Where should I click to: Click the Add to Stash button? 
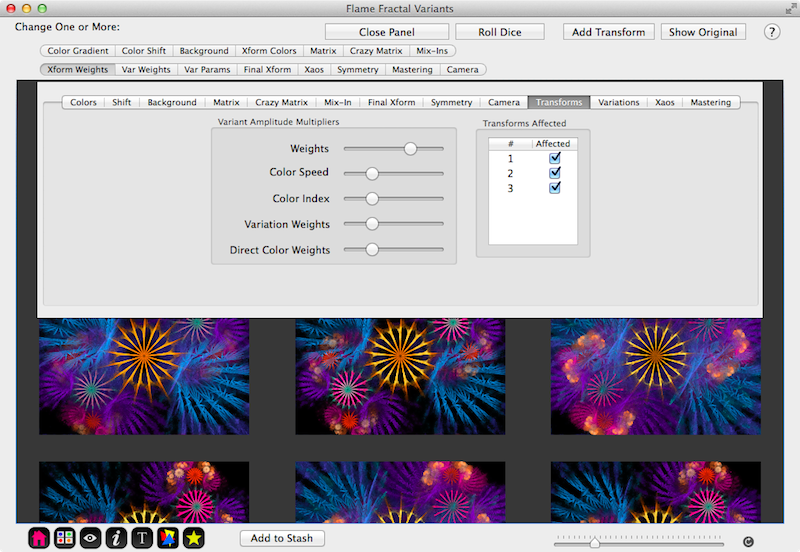tap(282, 538)
